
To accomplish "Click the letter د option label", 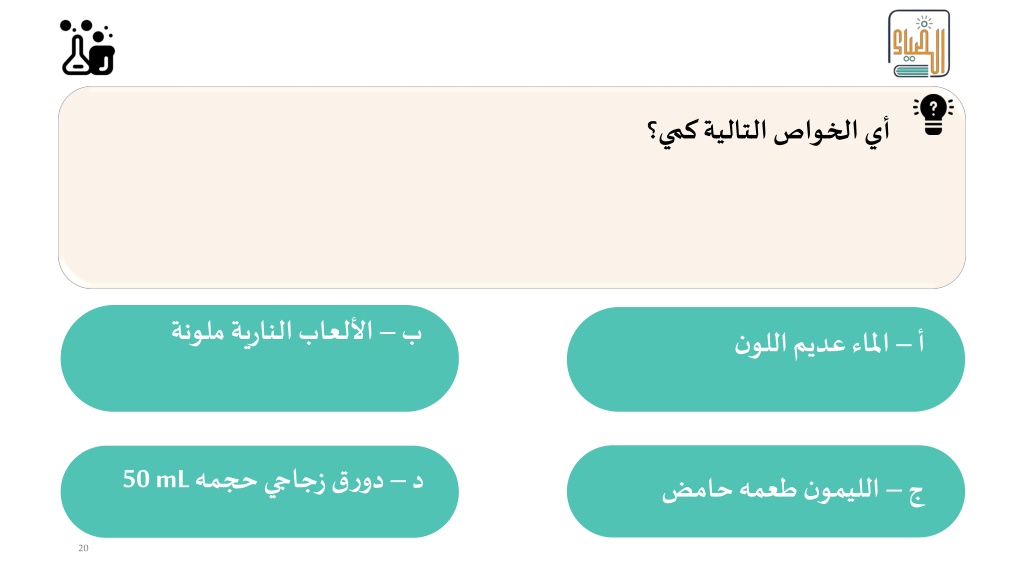I will (418, 482).
